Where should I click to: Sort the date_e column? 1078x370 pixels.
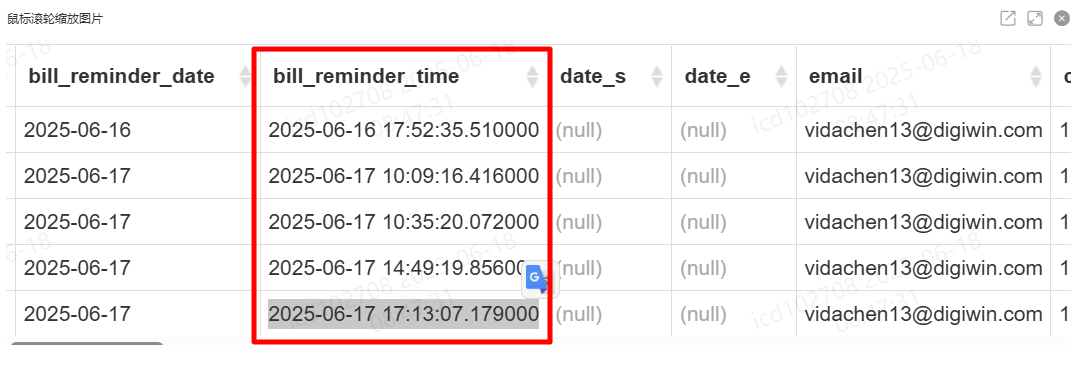[x=781, y=76]
